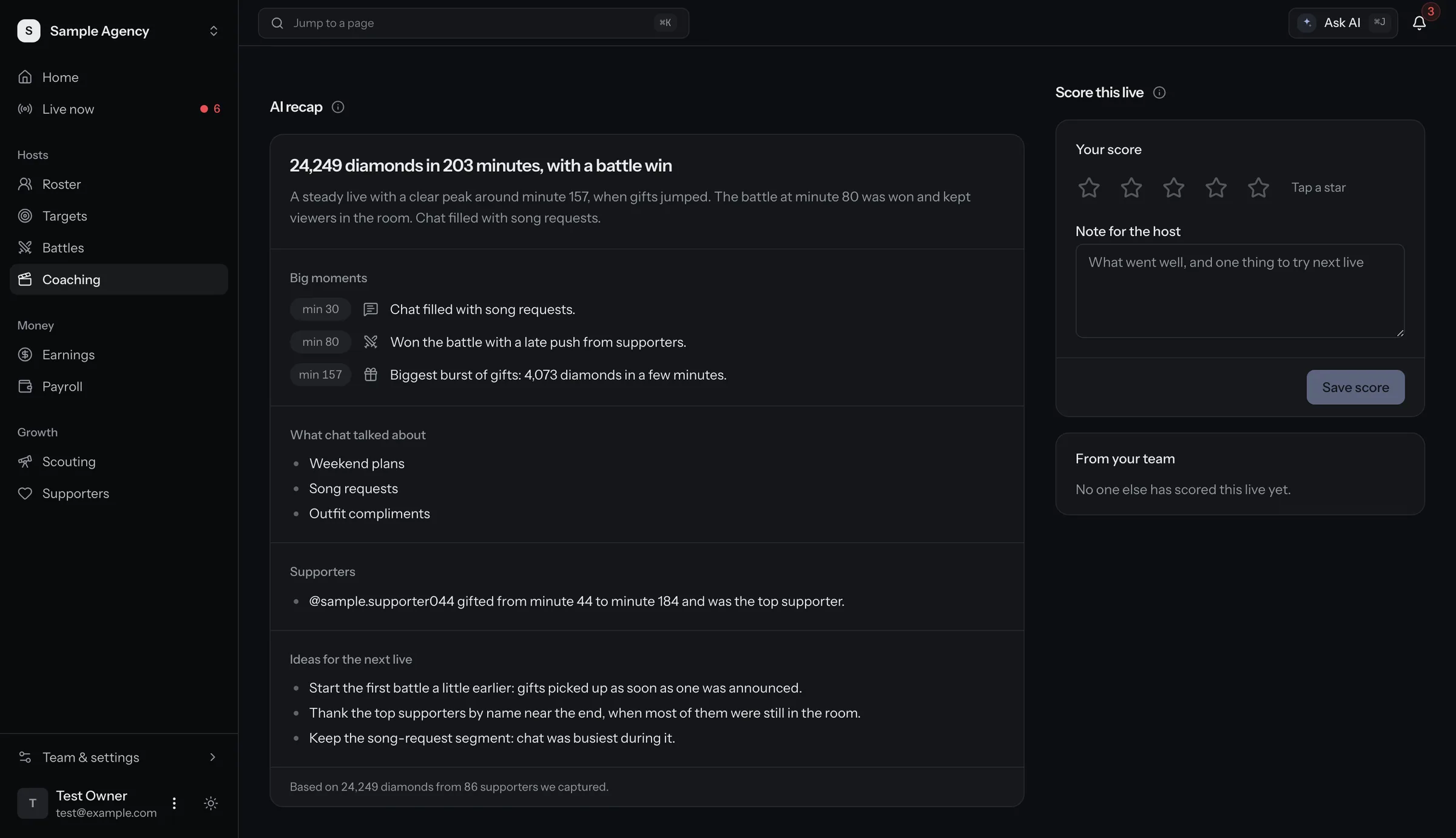Image resolution: width=1456 pixels, height=838 pixels.
Task: Click the min 30 moment chip
Action: tap(320, 309)
